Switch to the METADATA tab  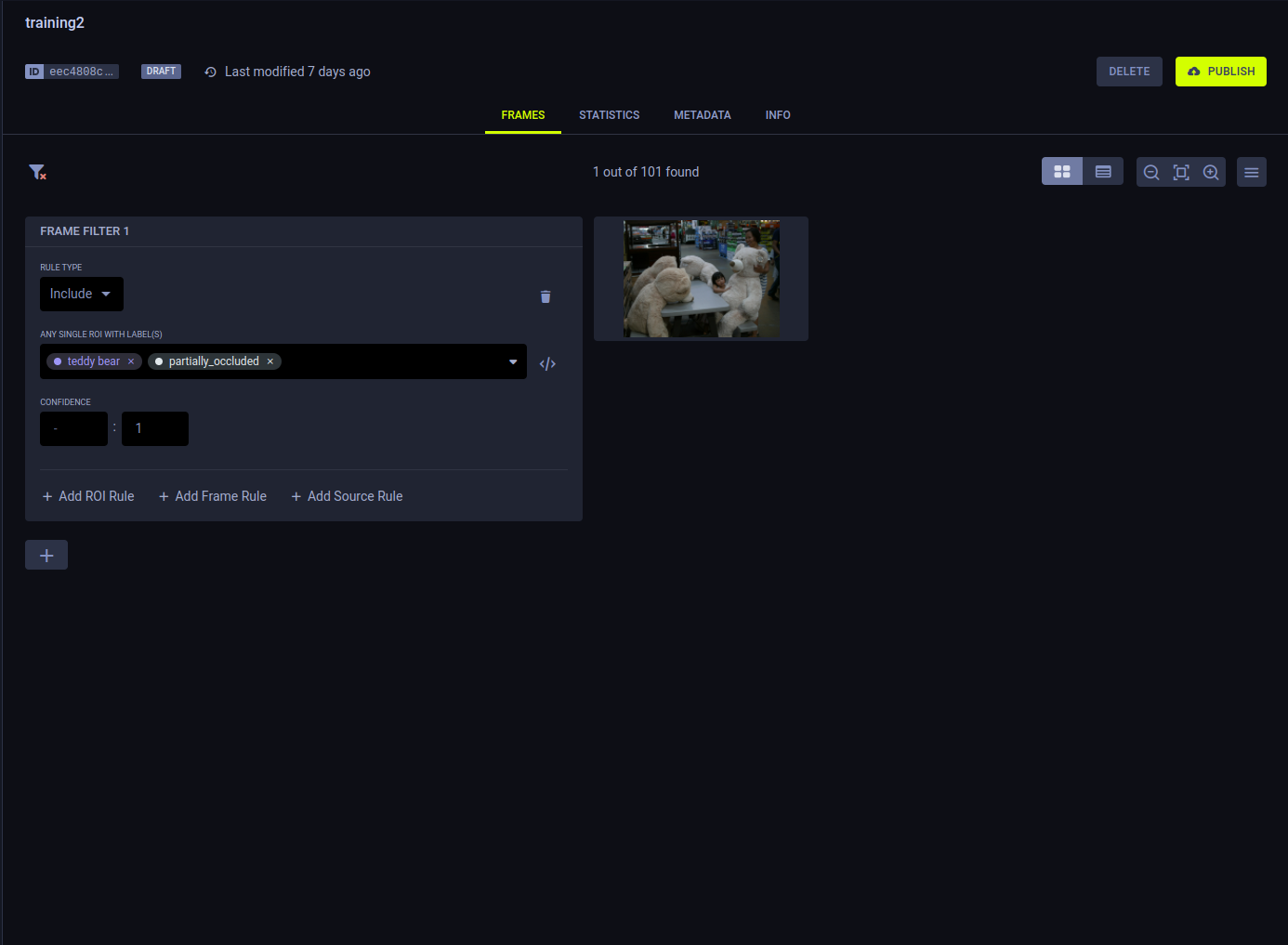pyautogui.click(x=702, y=115)
